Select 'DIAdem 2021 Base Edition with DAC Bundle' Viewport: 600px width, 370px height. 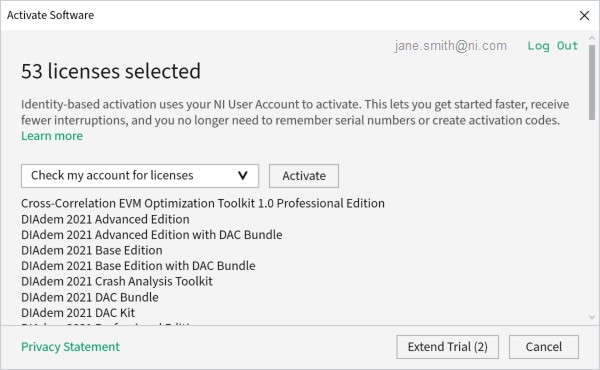click(138, 266)
